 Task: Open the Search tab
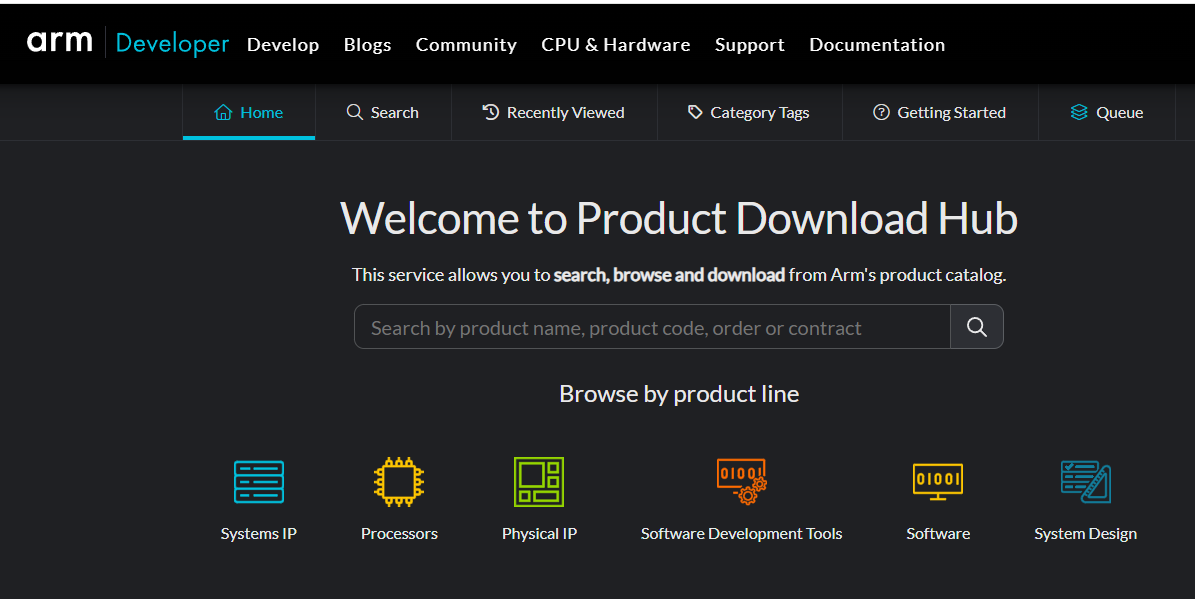click(383, 113)
